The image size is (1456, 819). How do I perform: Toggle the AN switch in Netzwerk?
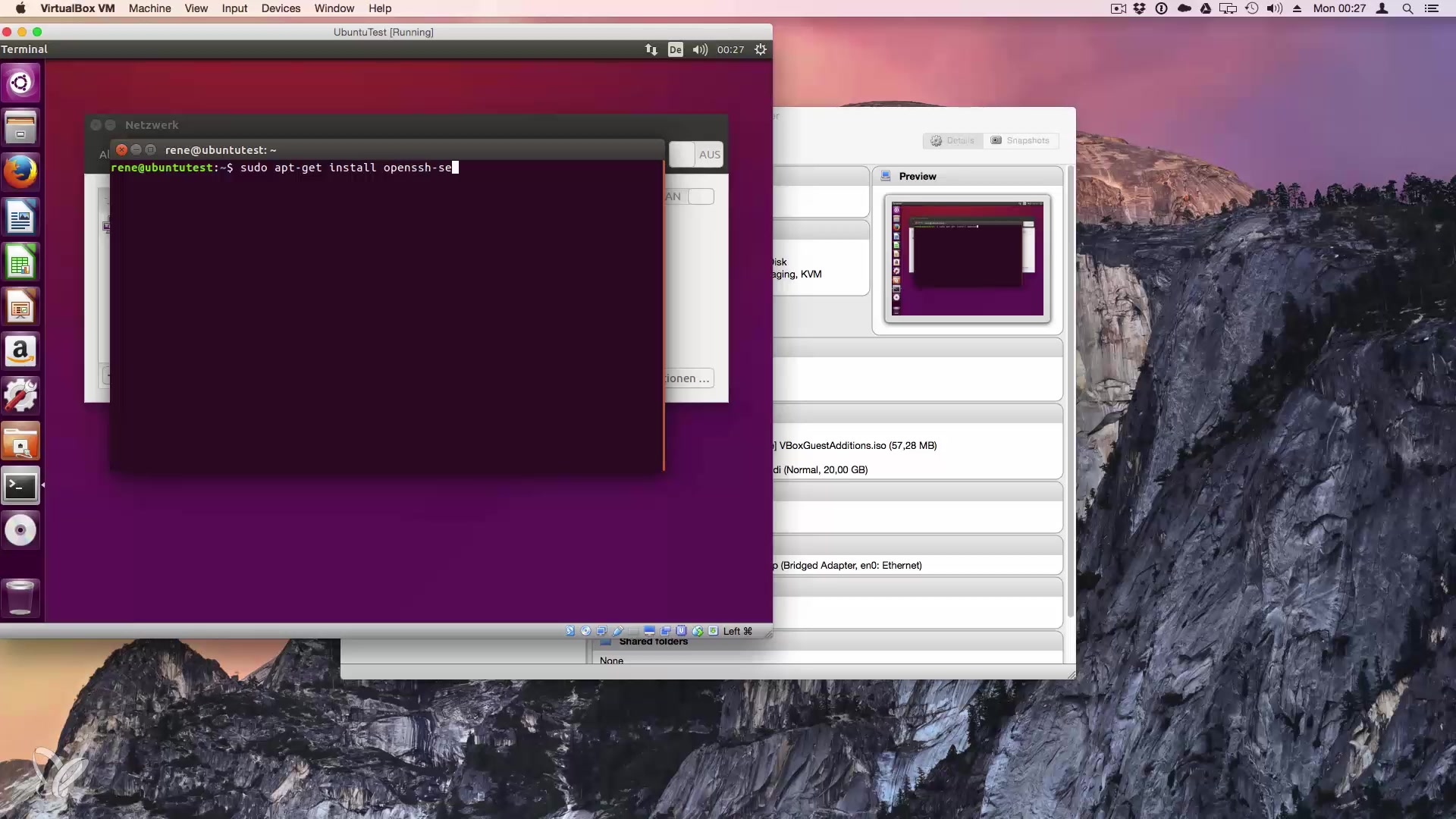[x=701, y=196]
